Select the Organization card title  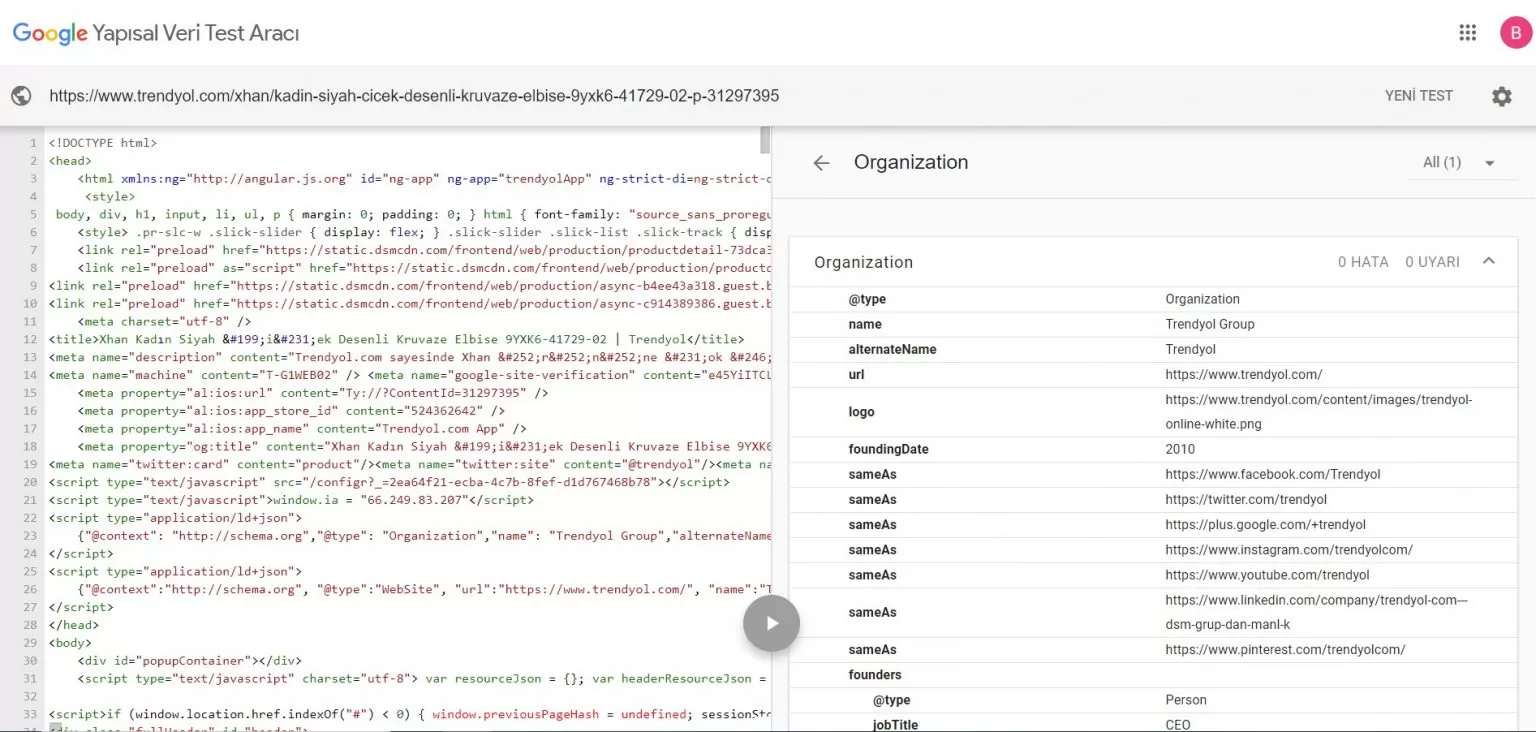tap(863, 262)
